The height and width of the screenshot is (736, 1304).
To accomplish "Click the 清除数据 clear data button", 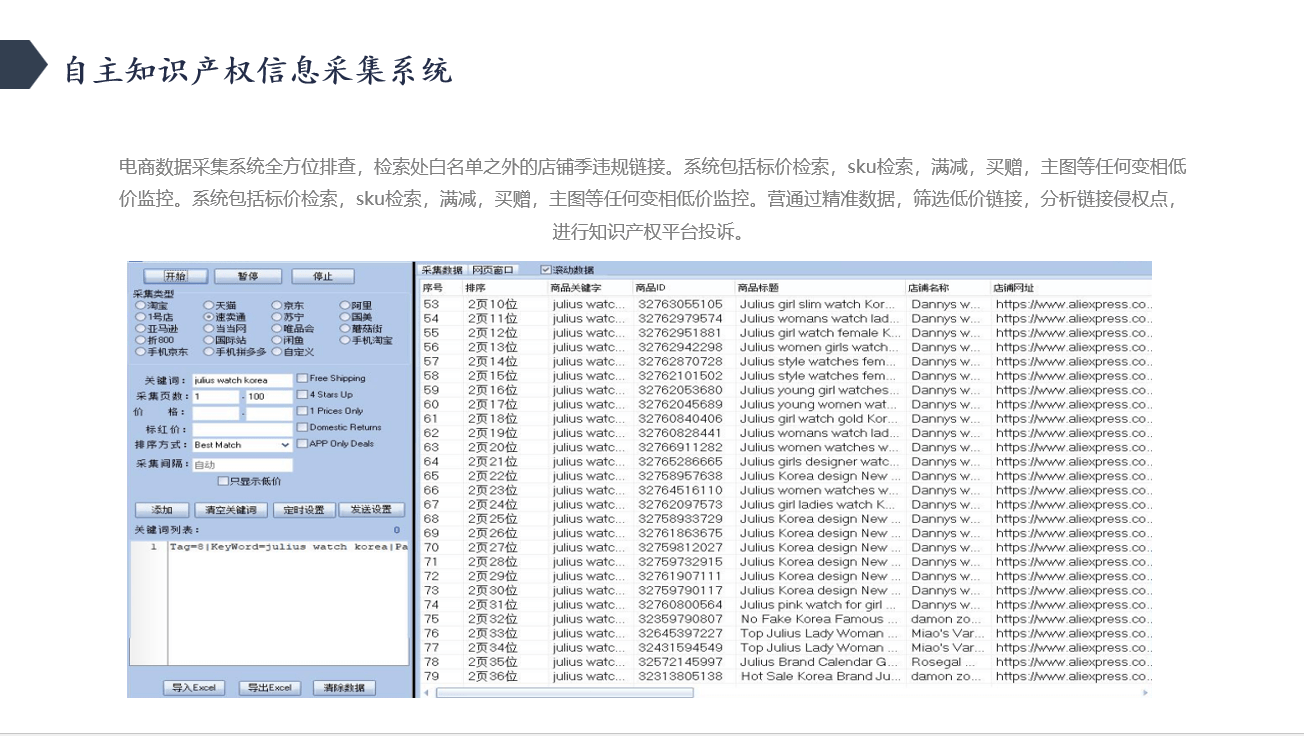I will pyautogui.click(x=344, y=688).
